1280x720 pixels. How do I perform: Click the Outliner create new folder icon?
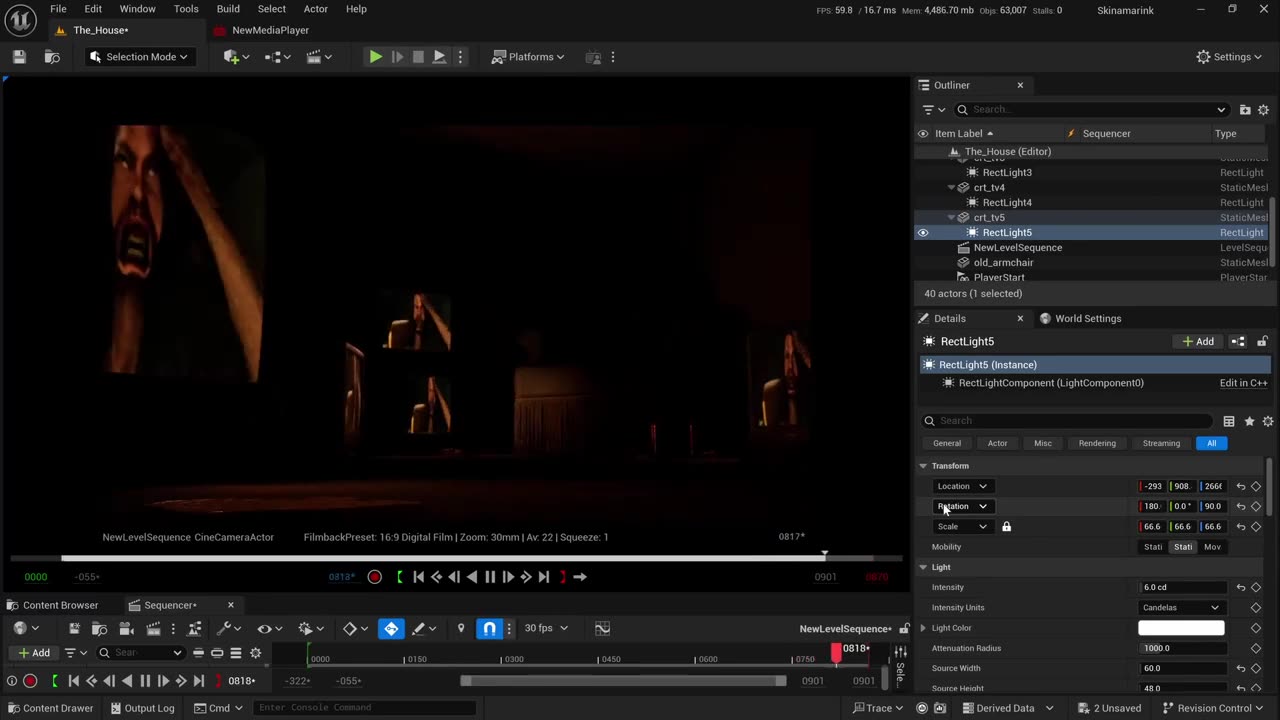click(1245, 109)
